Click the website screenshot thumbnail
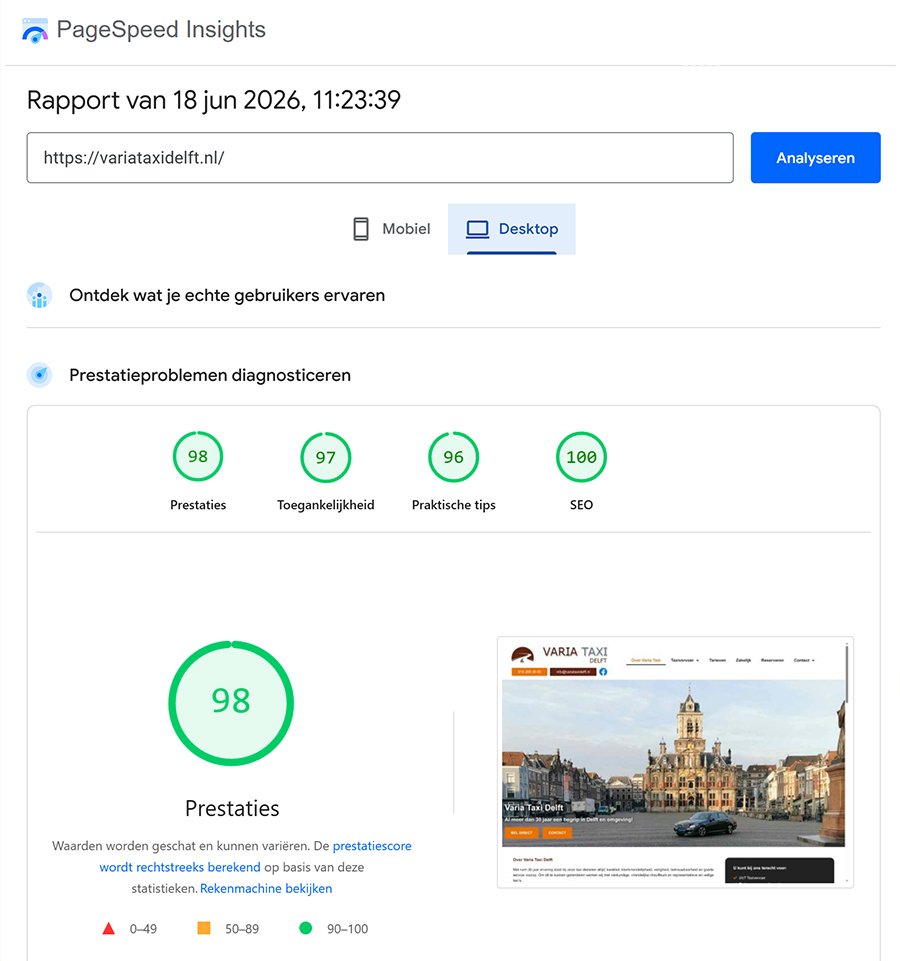The height and width of the screenshot is (961, 900). tap(675, 762)
